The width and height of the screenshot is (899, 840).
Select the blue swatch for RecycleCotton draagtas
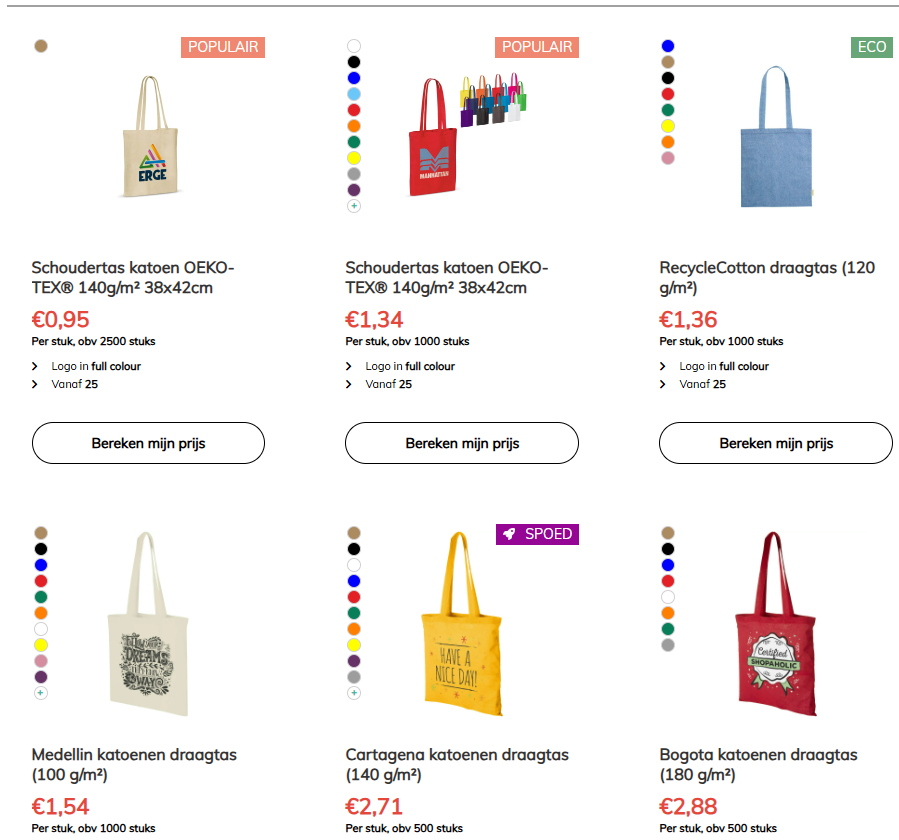coord(668,46)
